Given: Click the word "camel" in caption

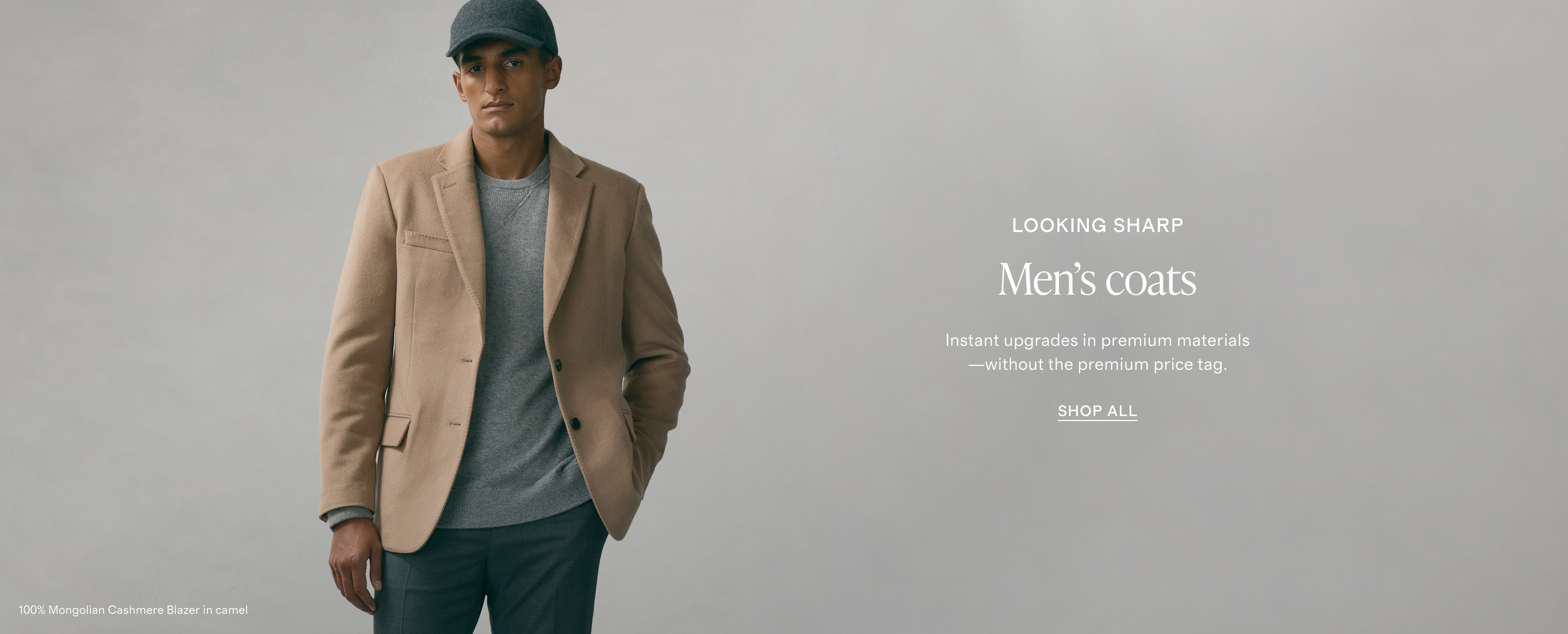Looking at the screenshot, I should point(231,609).
